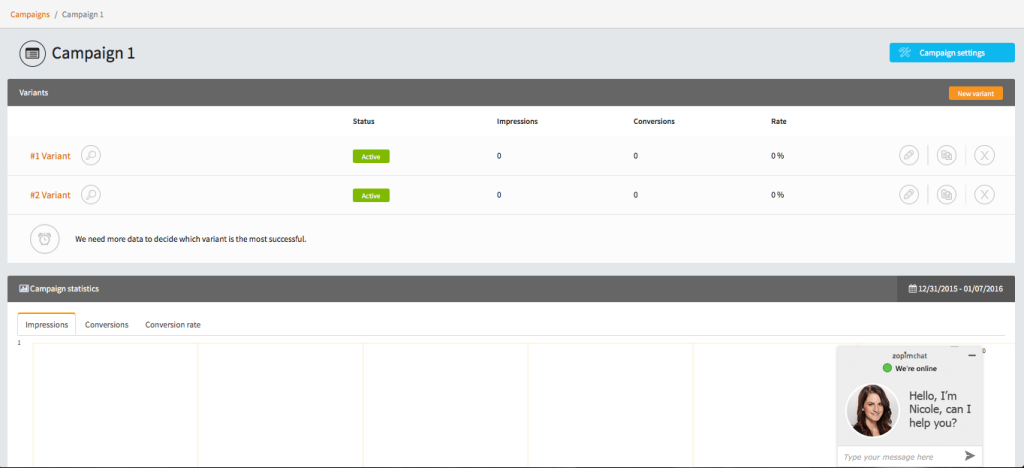Click the 0 % rate of #2 Variant

(x=777, y=195)
